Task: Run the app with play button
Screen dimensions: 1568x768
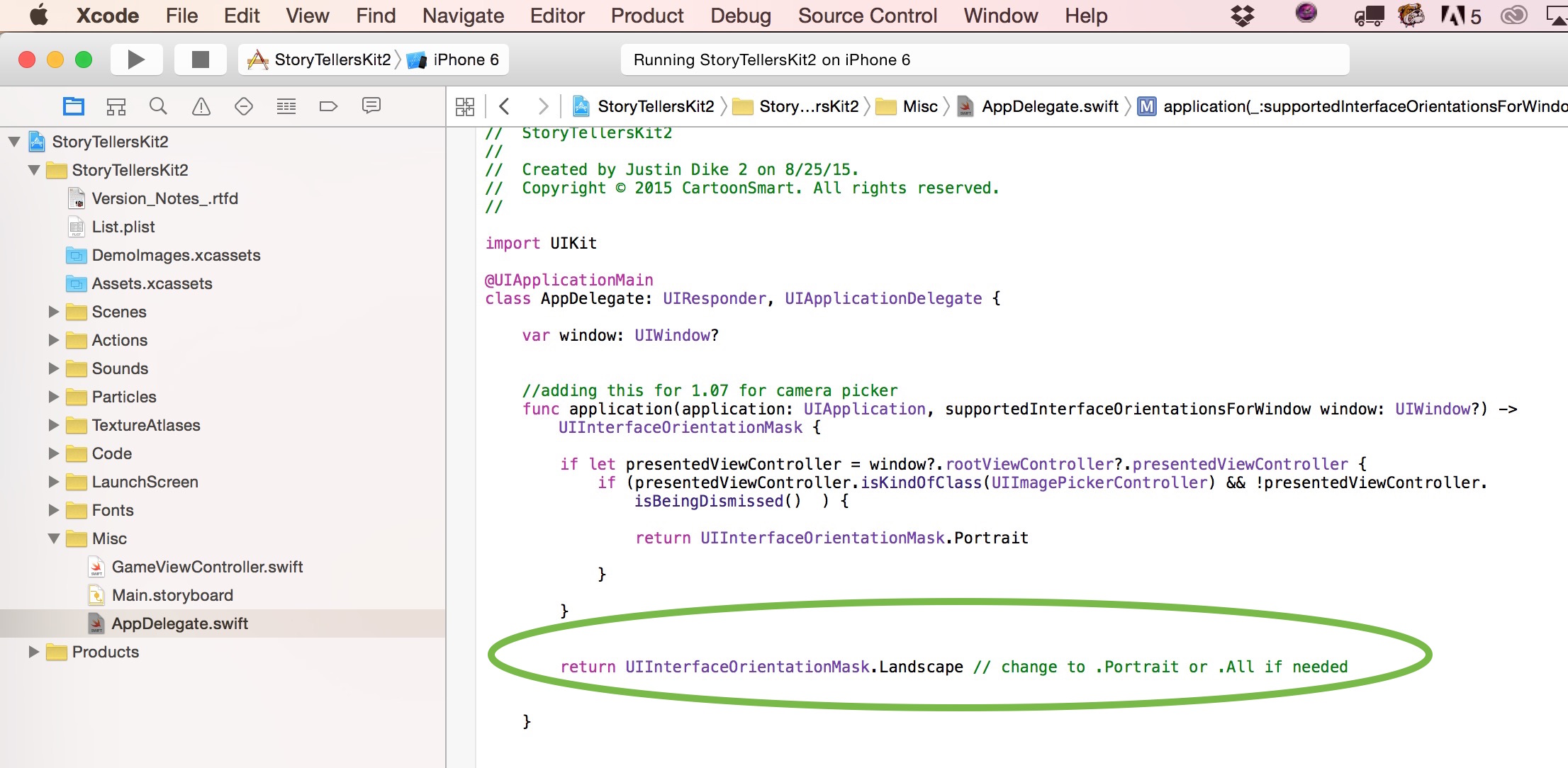Action: 135,59
